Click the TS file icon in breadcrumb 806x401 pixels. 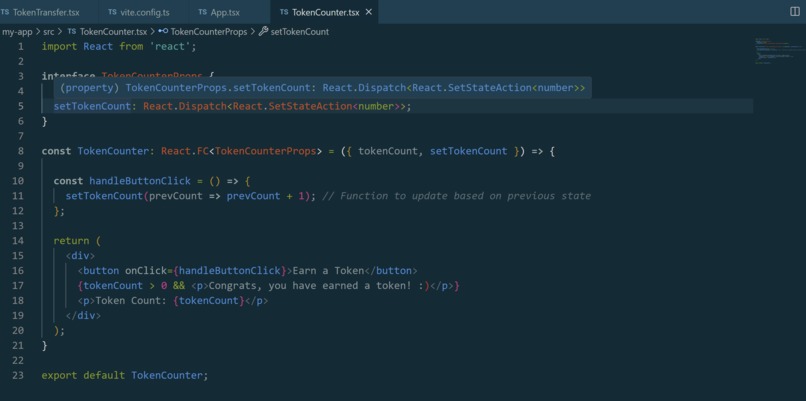point(72,31)
